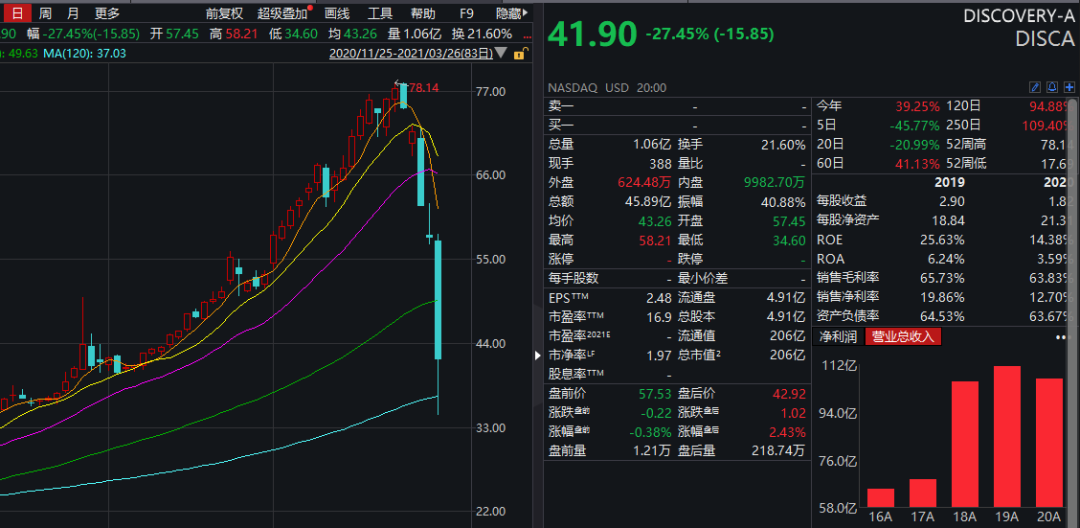This screenshot has height=528, width=1080.
Task: Click the 19A revenue bar
Action: pos(1007,436)
